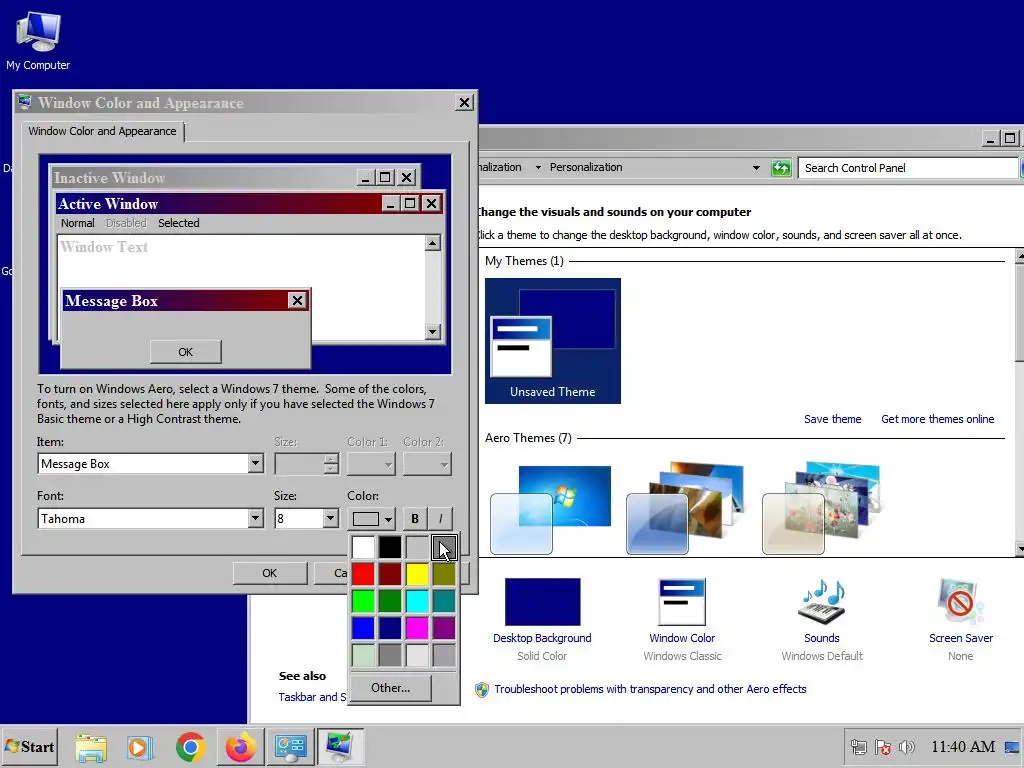Viewport: 1024px width, 768px height.
Task: Close Window Color and Appearance dialog
Action: click(464, 103)
